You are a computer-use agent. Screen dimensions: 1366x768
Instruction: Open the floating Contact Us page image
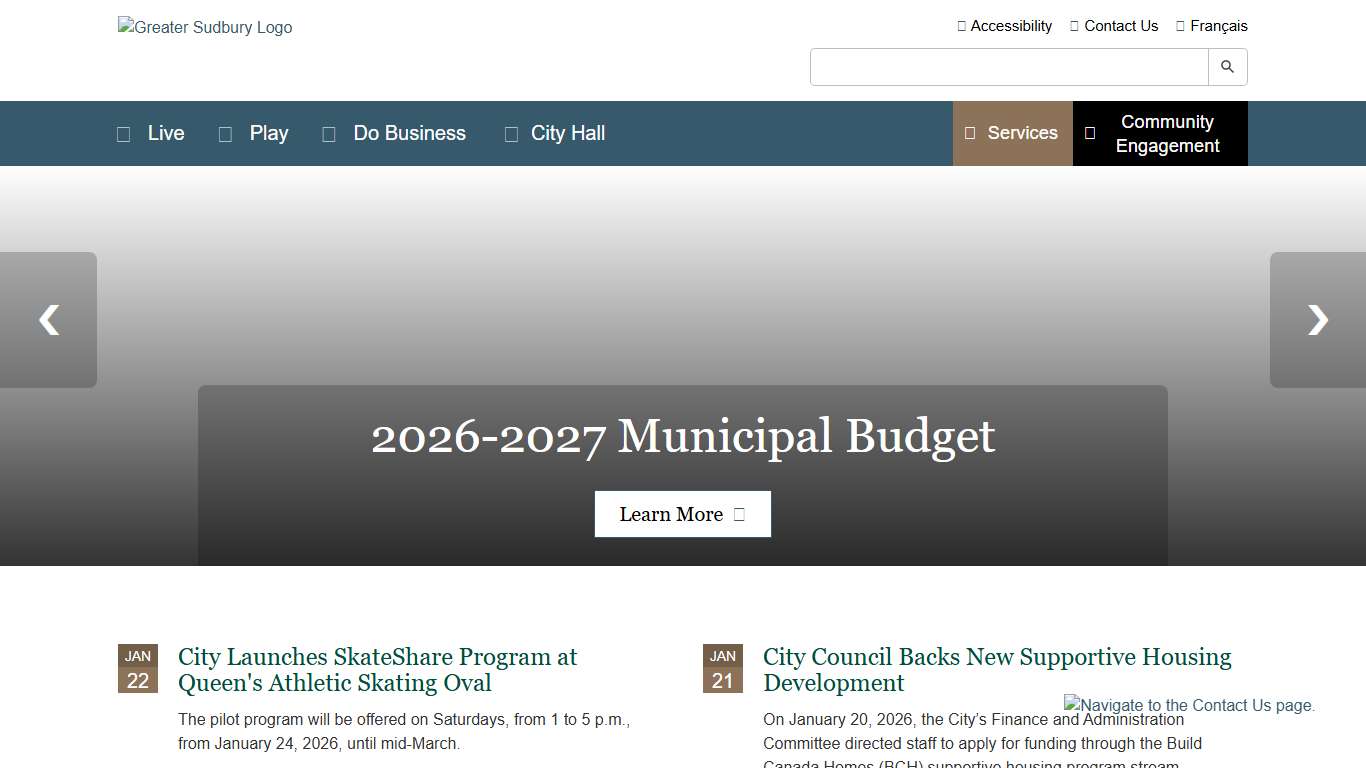[x=1189, y=705]
